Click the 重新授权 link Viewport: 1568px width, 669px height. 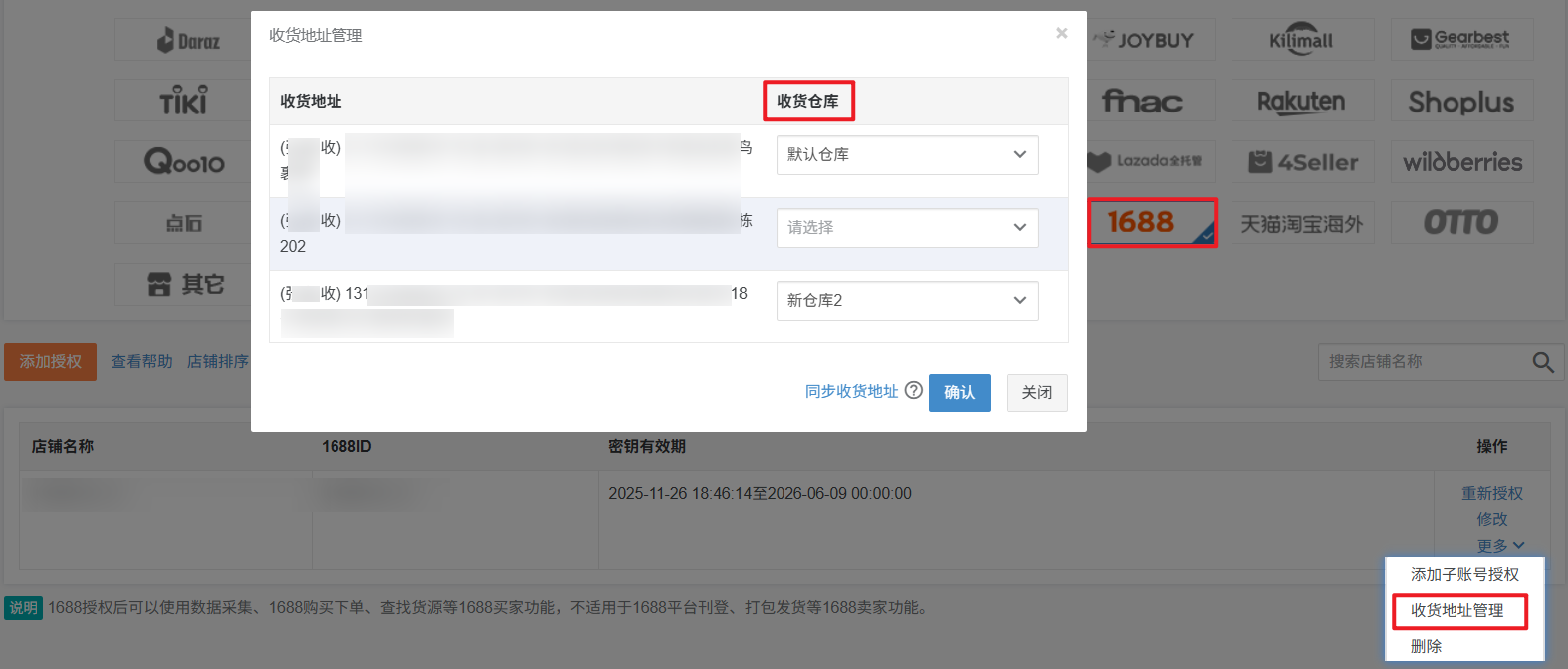pyautogui.click(x=1491, y=493)
